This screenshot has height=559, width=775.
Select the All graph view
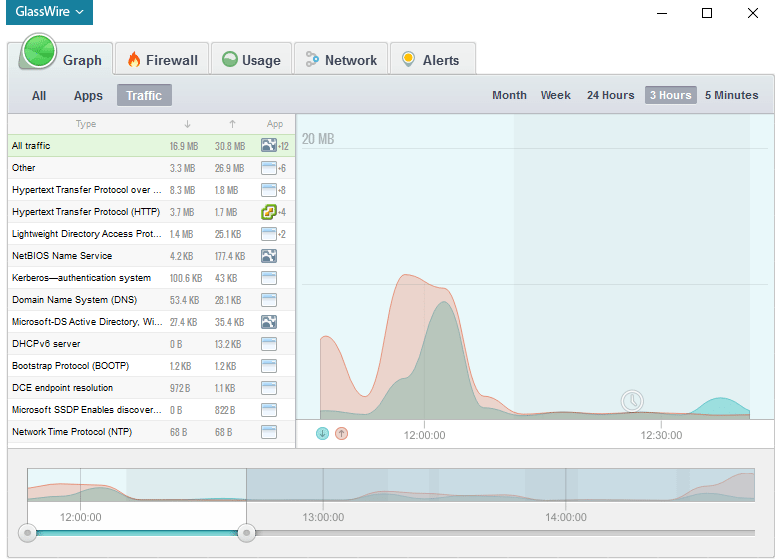[39, 95]
